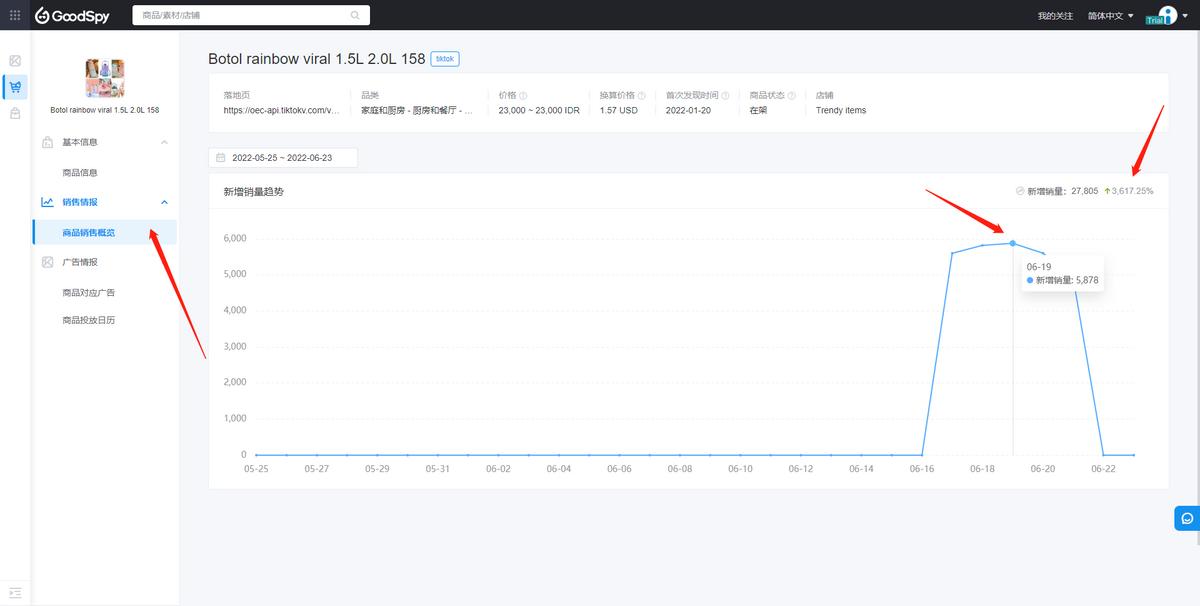The width and height of the screenshot is (1200, 606).
Task: Open the shopping cart products sidebar icon
Action: (15, 87)
